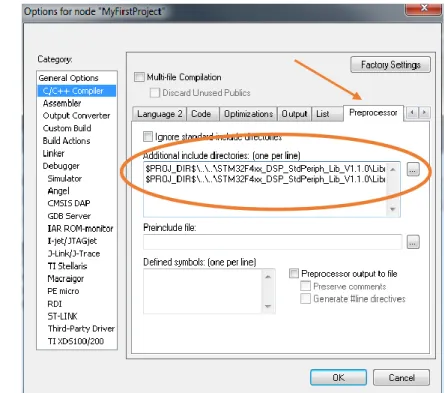Toggle Discard Unused Publics checkbox

(x=154, y=92)
